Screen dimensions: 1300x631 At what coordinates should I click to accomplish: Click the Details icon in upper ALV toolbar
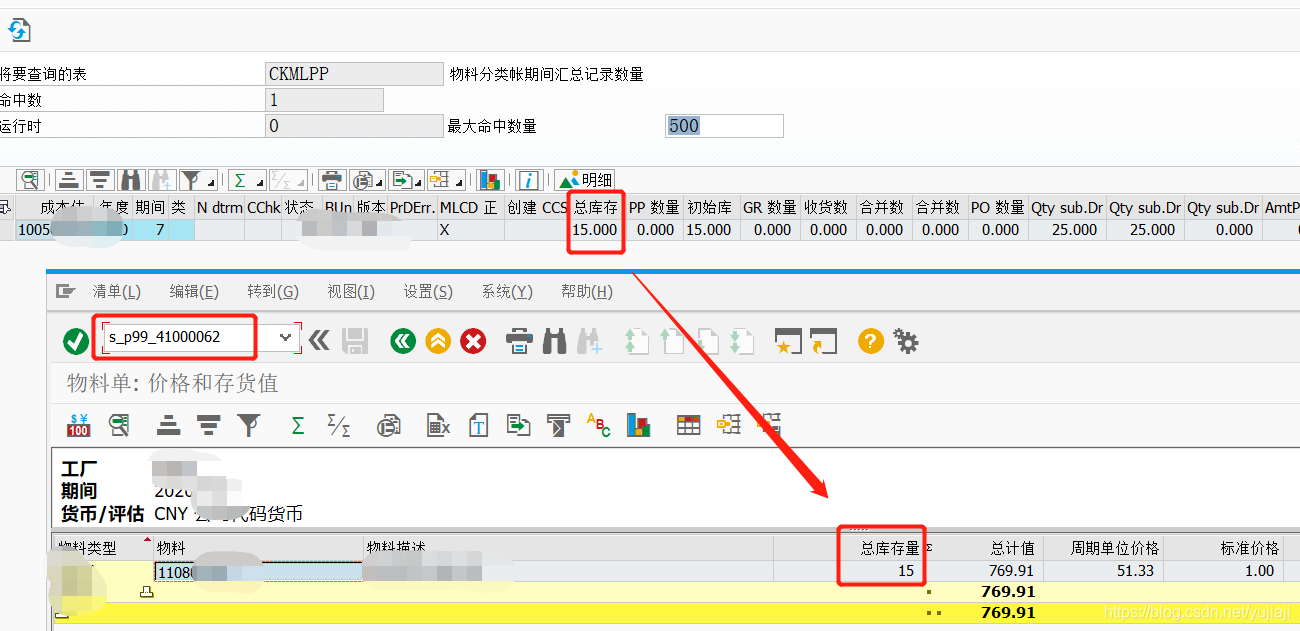point(31,180)
